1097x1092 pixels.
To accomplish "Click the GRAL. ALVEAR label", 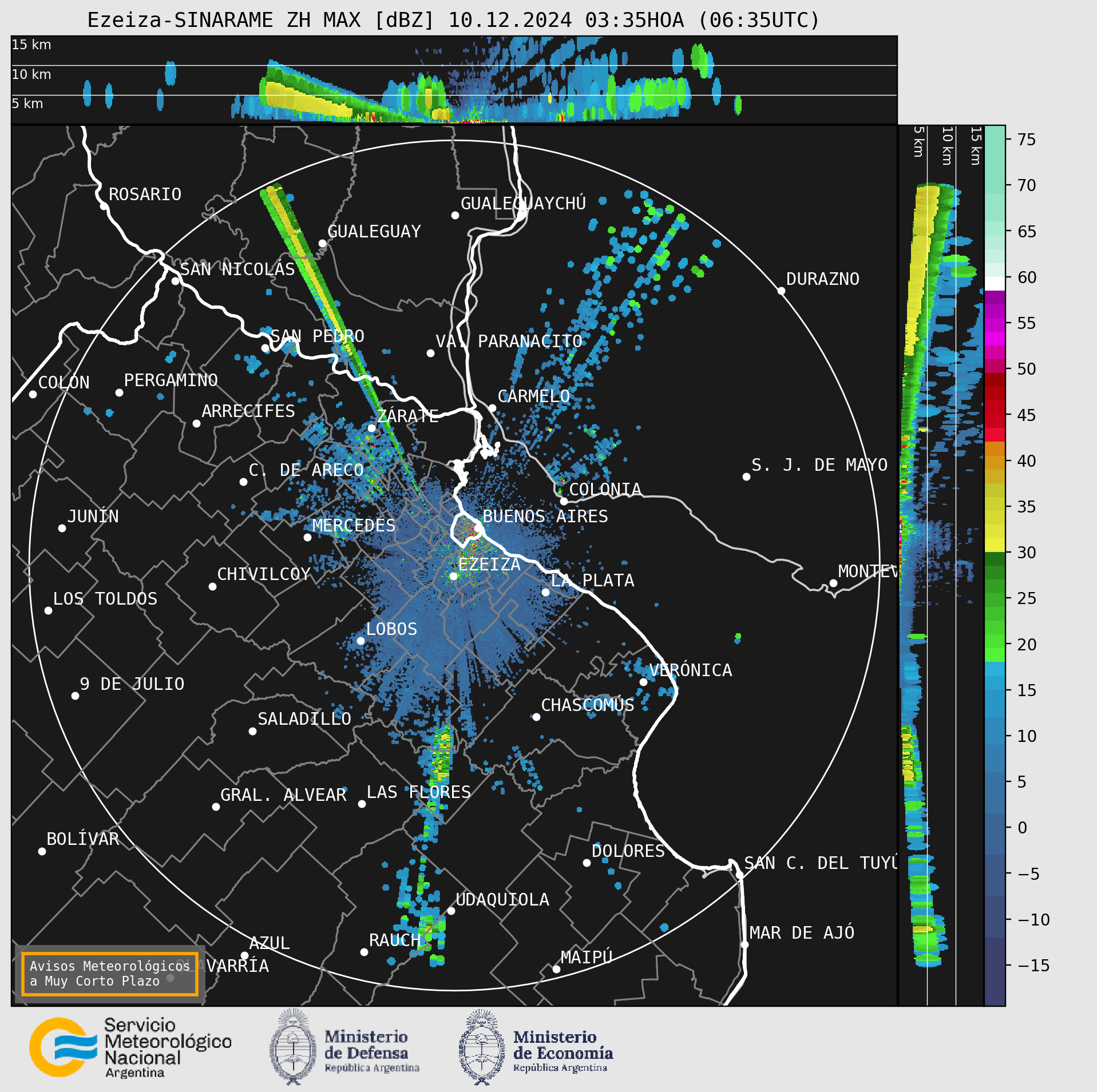I will [283, 795].
